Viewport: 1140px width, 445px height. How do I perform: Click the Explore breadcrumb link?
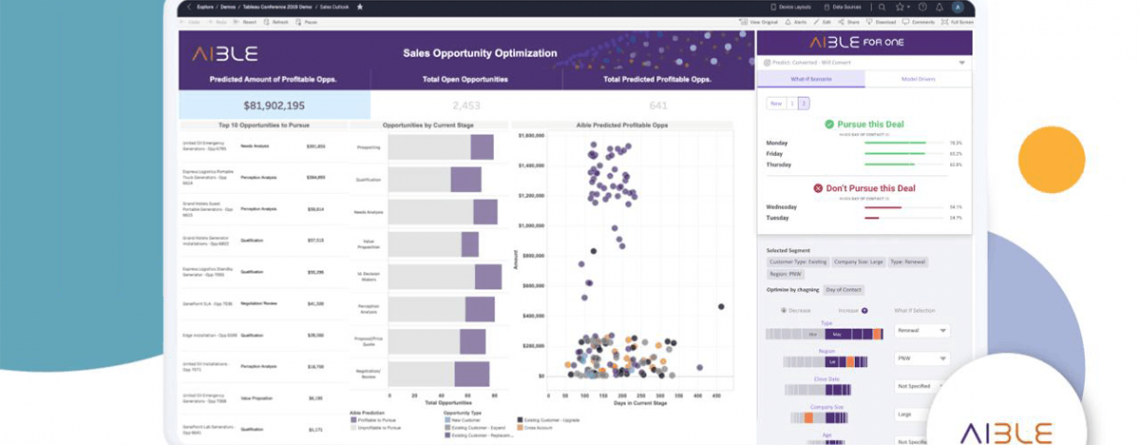coord(204,7)
